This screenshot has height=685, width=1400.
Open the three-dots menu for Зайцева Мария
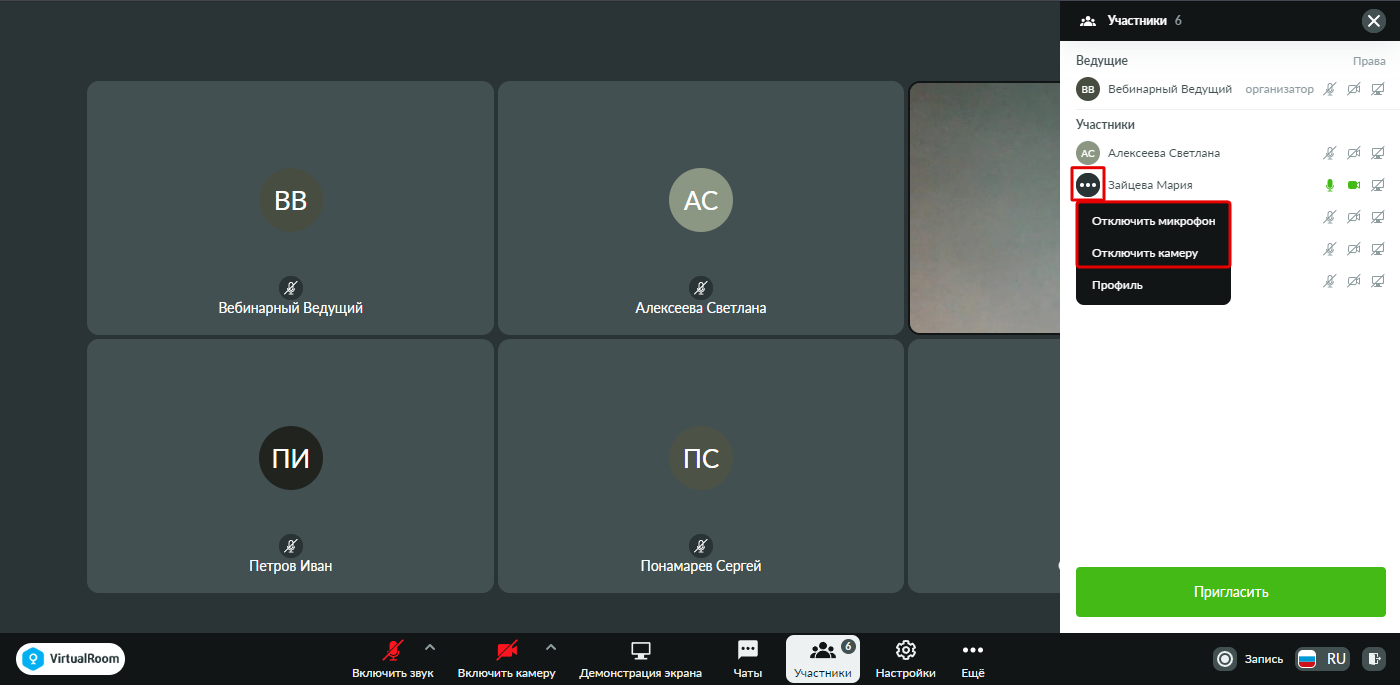1088,185
